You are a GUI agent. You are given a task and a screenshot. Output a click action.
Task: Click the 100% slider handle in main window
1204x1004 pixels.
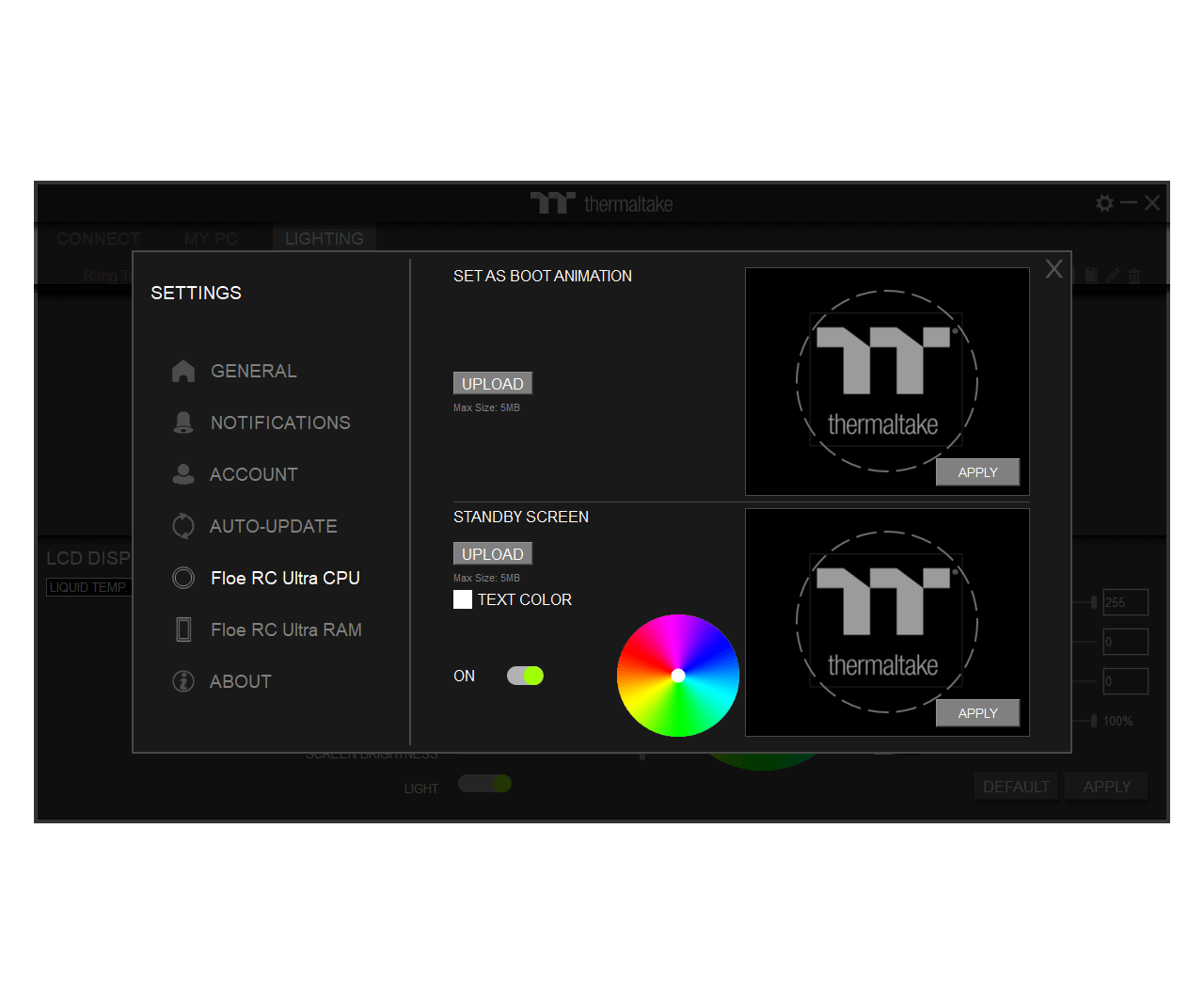(1094, 721)
